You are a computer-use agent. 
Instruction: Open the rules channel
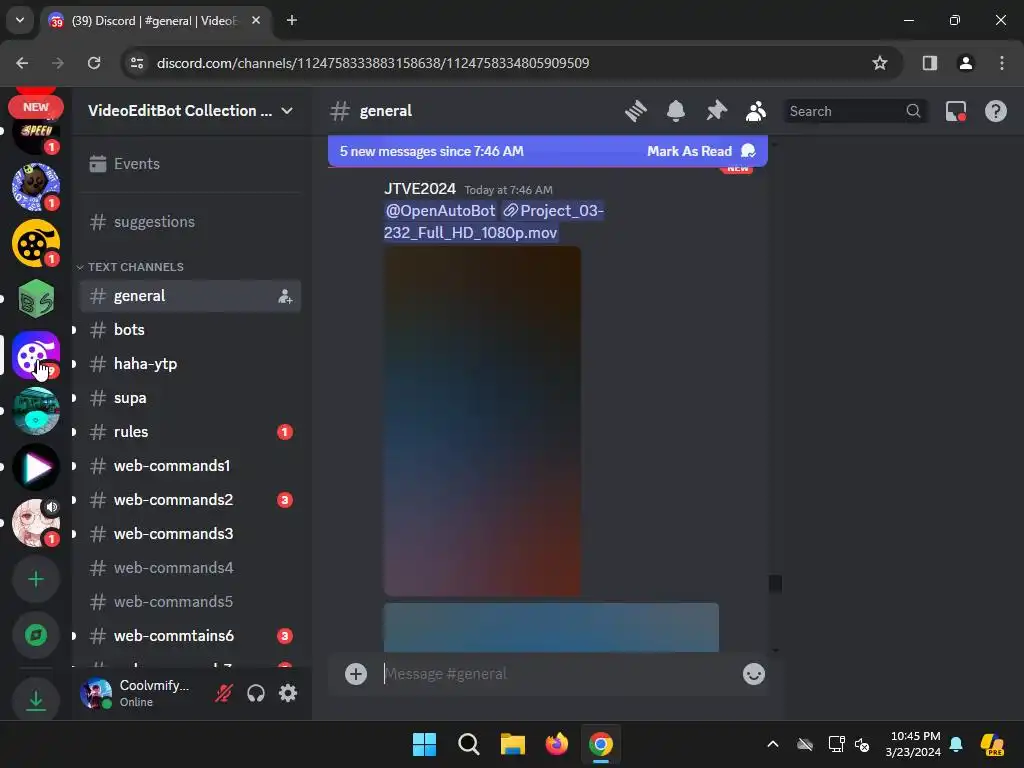190,432
